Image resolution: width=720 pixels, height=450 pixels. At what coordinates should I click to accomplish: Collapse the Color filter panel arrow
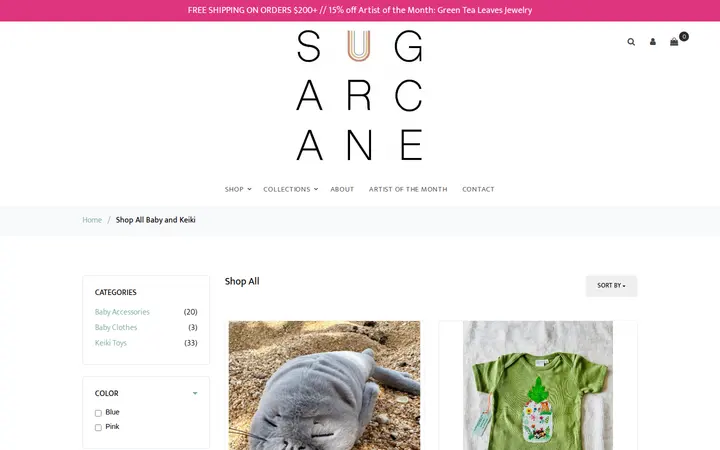coord(195,394)
